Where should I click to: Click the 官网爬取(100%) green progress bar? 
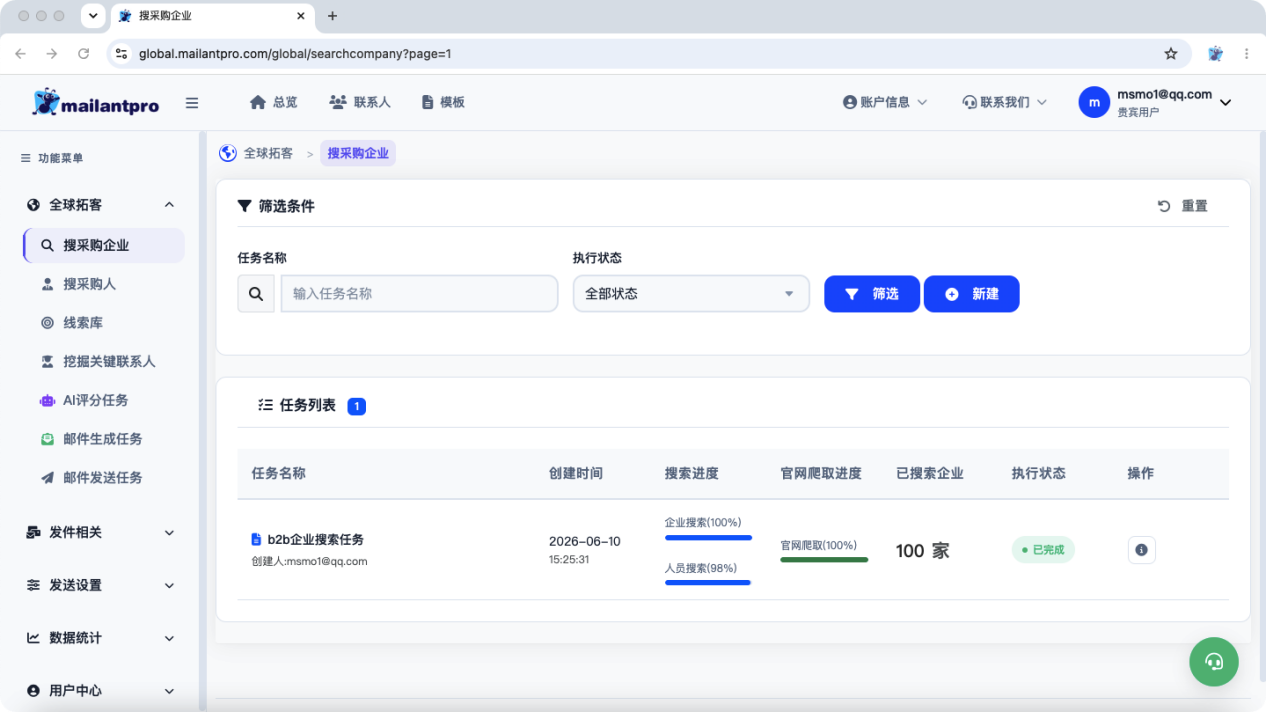824,560
